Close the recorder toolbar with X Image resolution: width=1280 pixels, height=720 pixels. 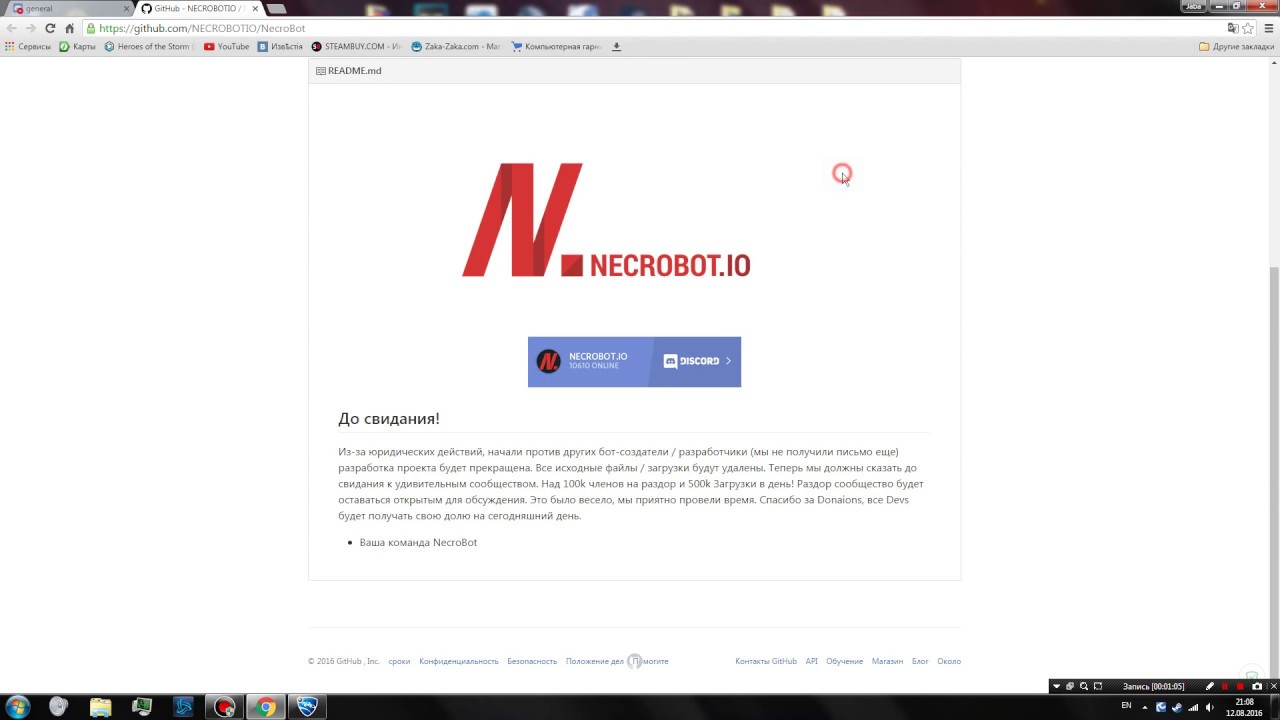1274,687
